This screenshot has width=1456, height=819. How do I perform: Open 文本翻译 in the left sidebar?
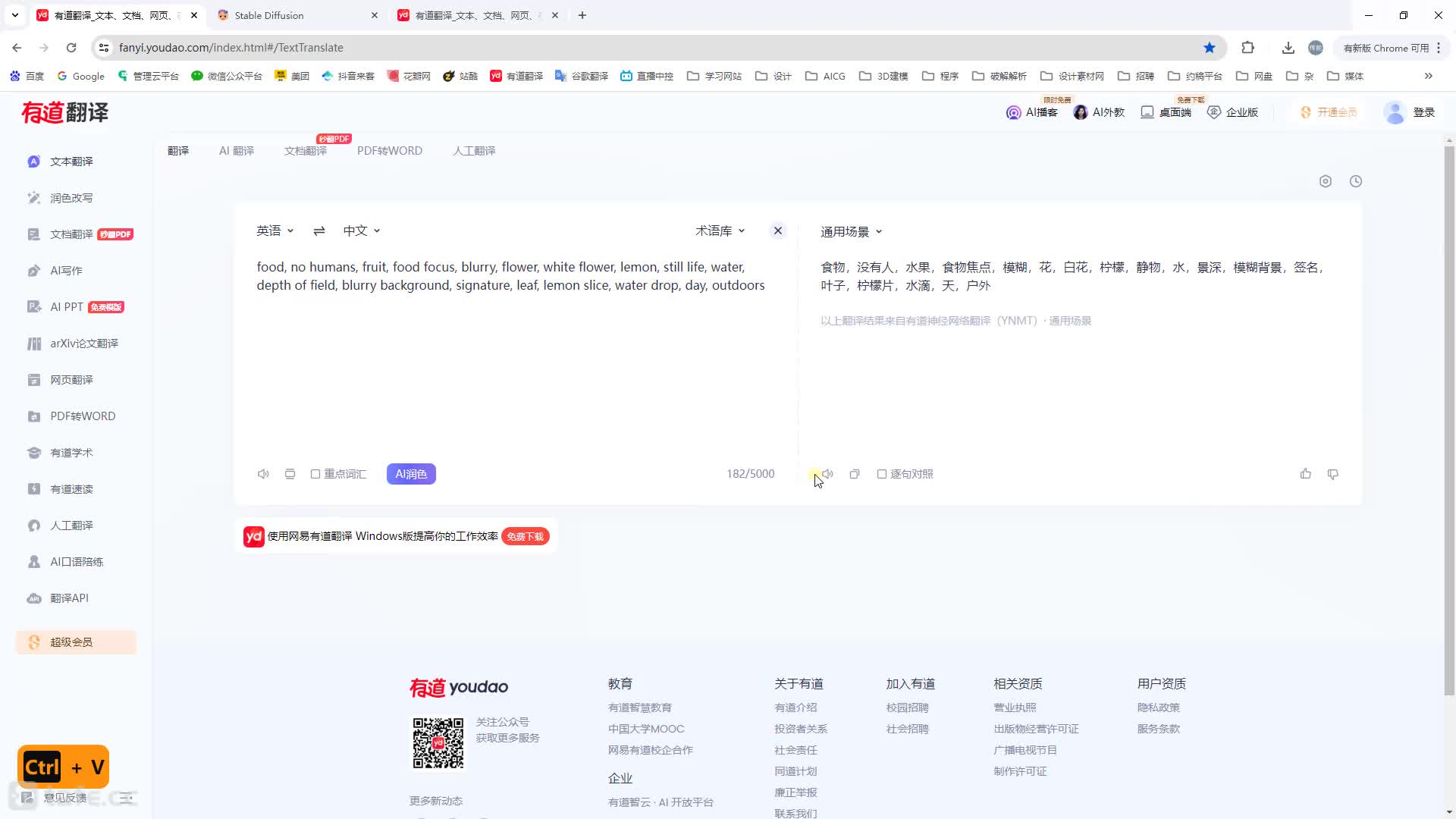pos(61,162)
